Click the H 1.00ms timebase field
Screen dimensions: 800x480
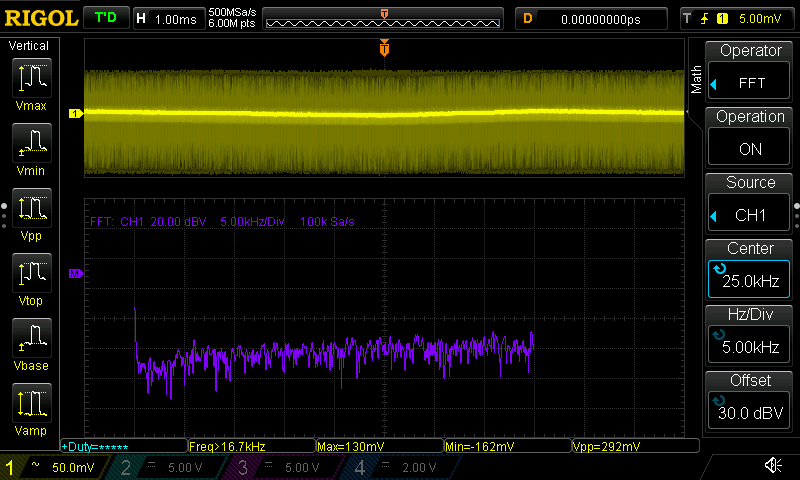(169, 19)
